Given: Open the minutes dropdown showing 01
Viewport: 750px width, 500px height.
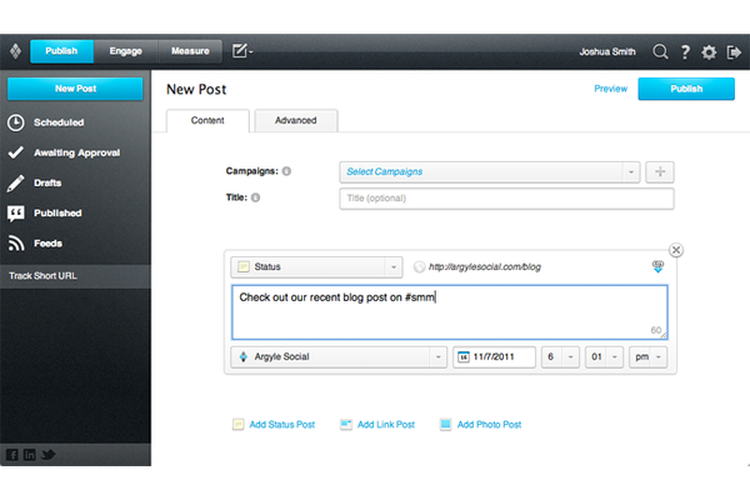Looking at the screenshot, I should [x=604, y=357].
